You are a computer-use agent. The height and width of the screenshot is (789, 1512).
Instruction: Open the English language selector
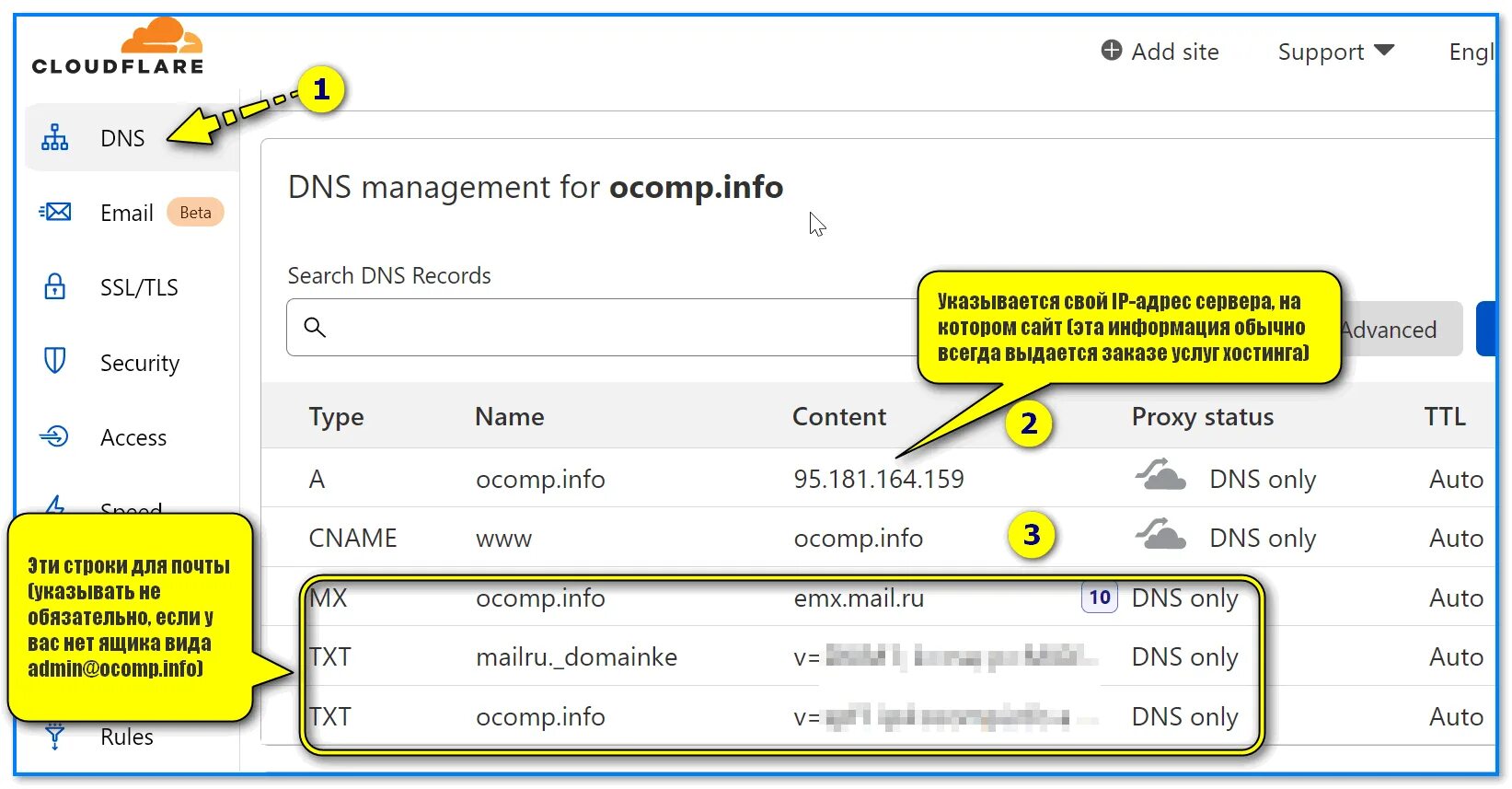click(x=1471, y=52)
